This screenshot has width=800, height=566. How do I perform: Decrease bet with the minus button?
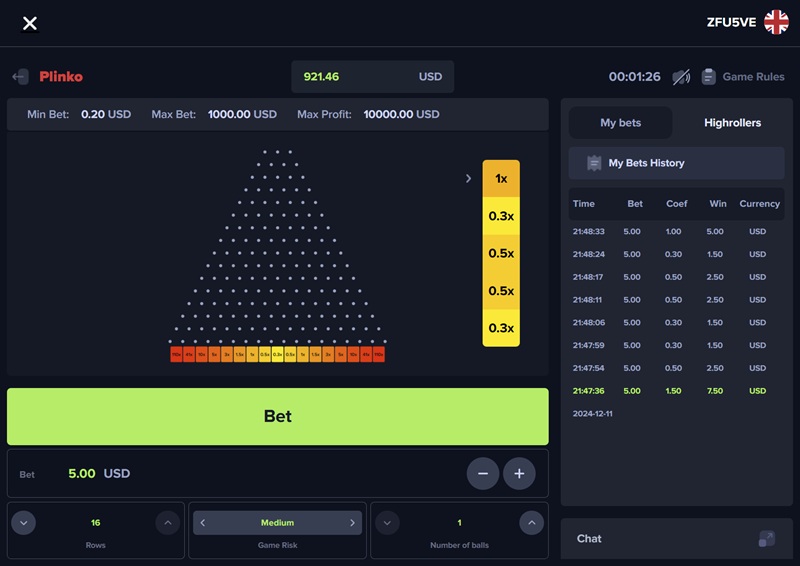tap(482, 473)
